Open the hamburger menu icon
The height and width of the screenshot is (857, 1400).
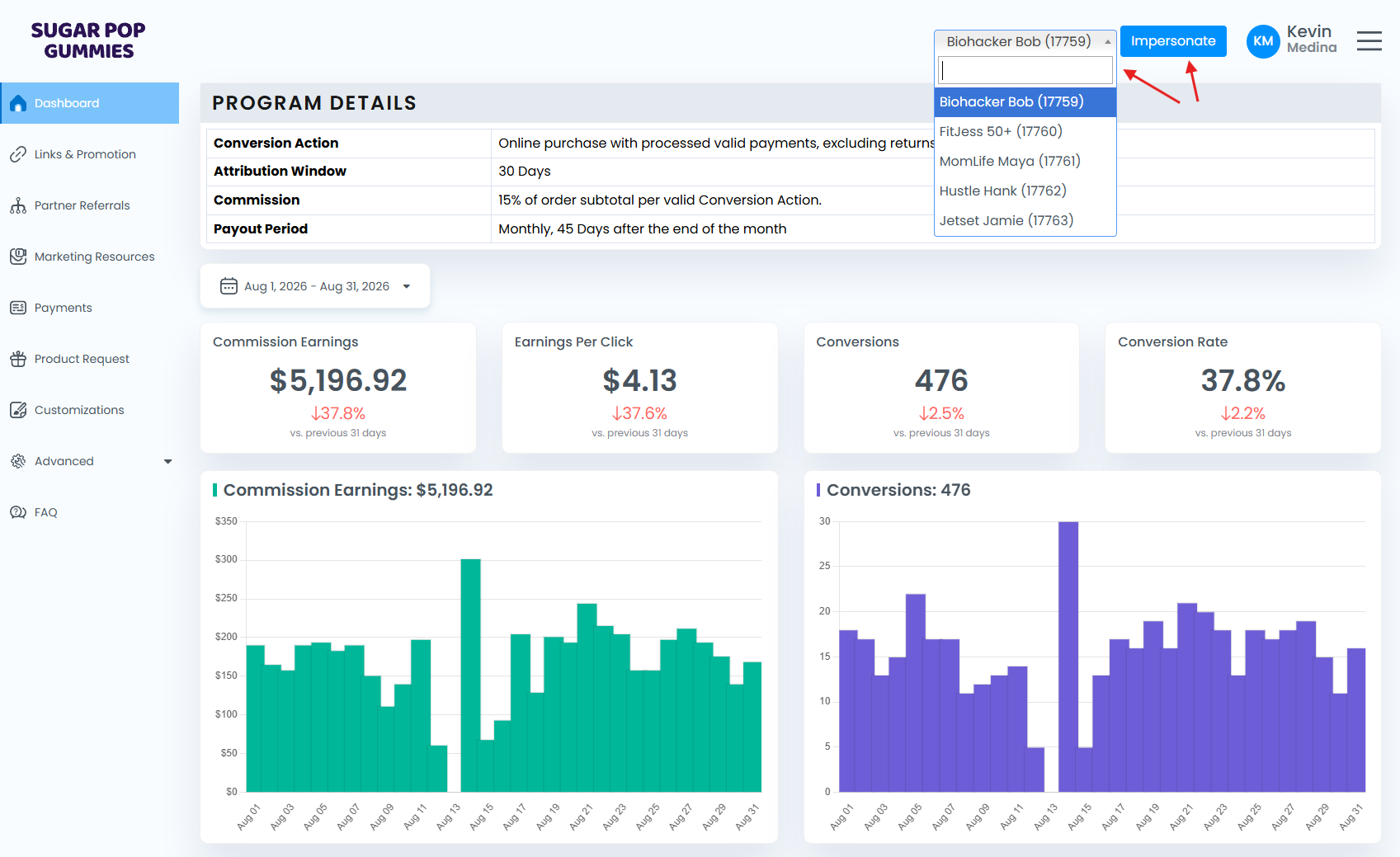1369,41
